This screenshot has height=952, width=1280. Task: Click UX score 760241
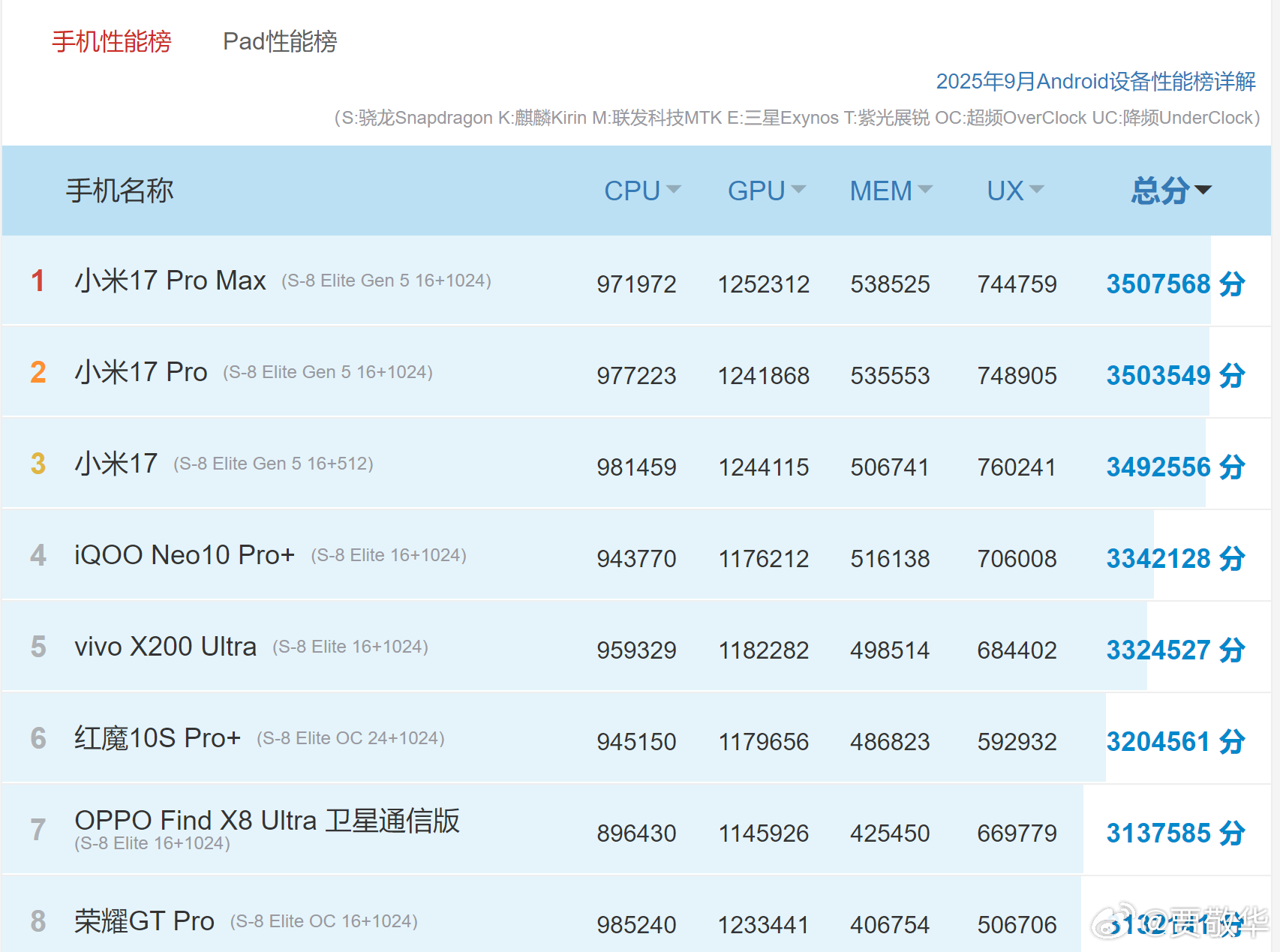[x=1017, y=467]
